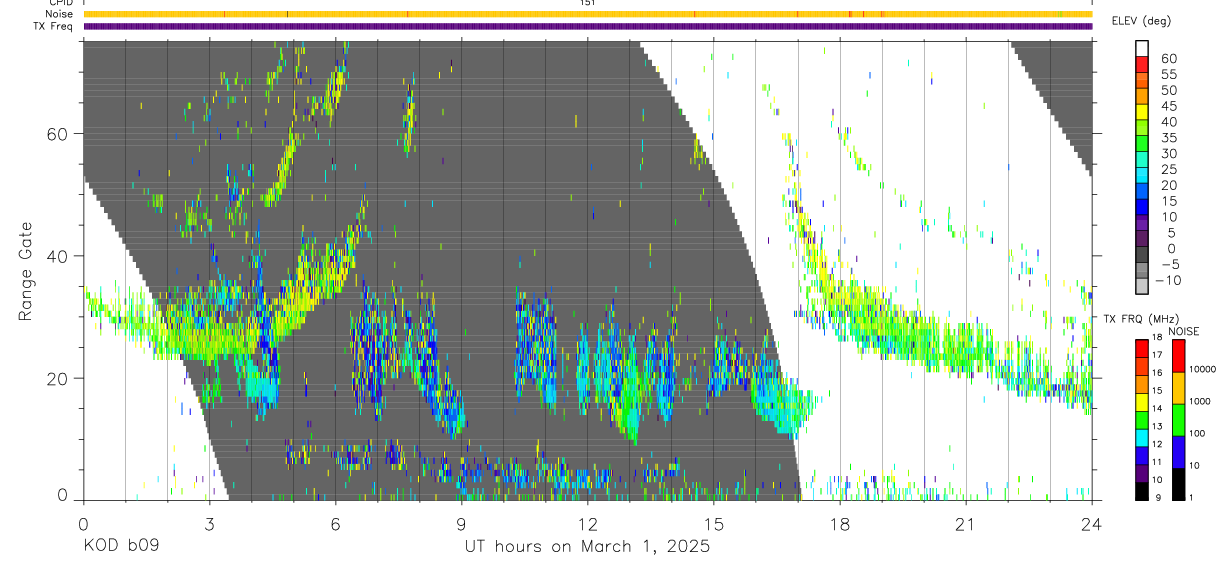
Task: Click the ELEV colorbar label 5
Action: tap(1173, 233)
